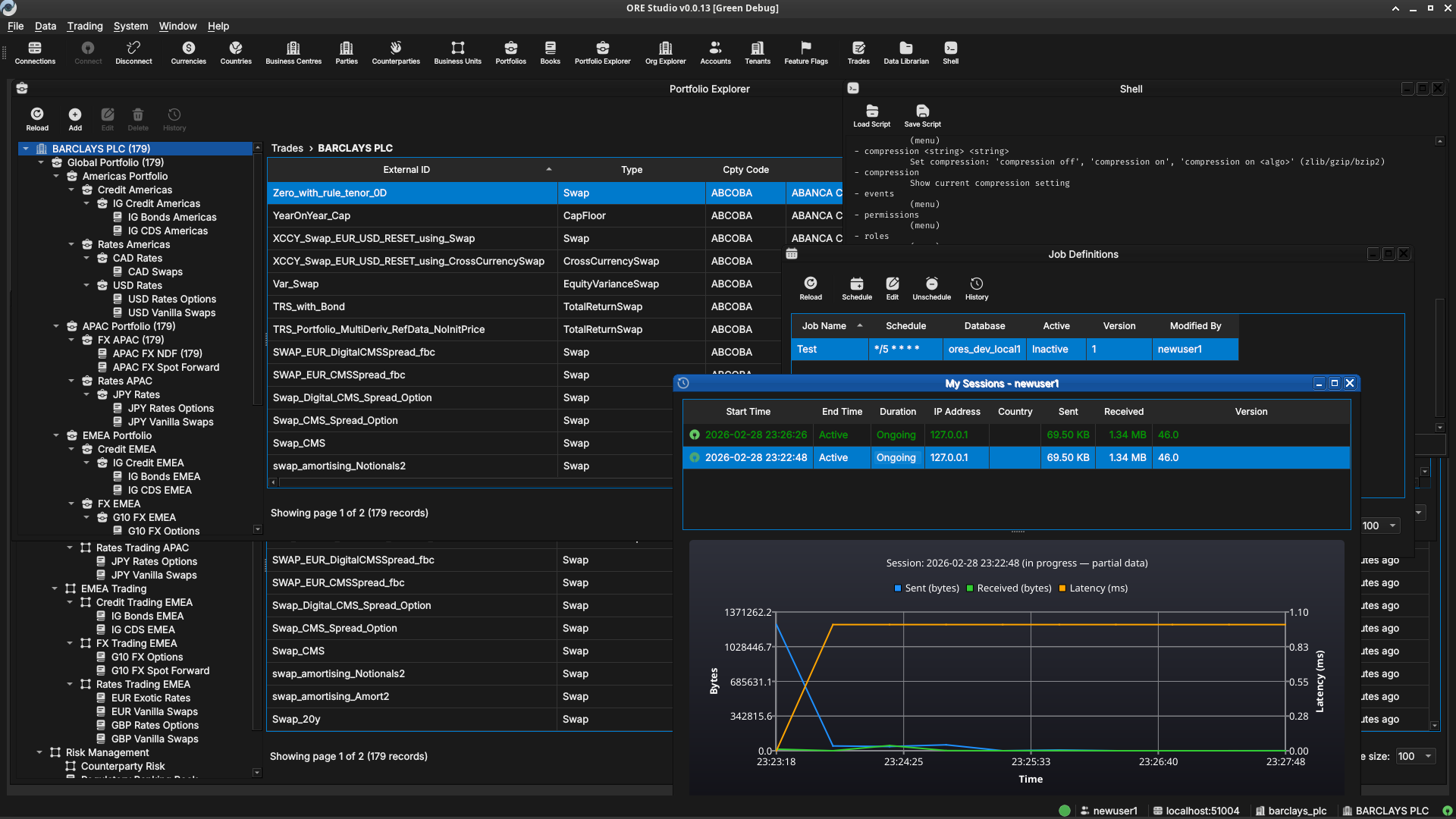Image resolution: width=1456 pixels, height=819 pixels.
Task: Expand the Risk Management tree node
Action: (x=39, y=752)
